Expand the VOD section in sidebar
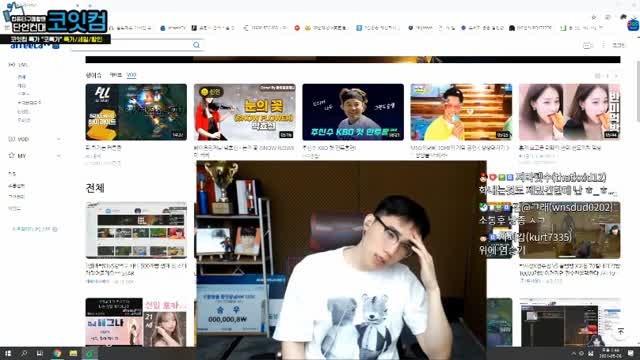Screen dimensions: 640x360 pos(58,139)
